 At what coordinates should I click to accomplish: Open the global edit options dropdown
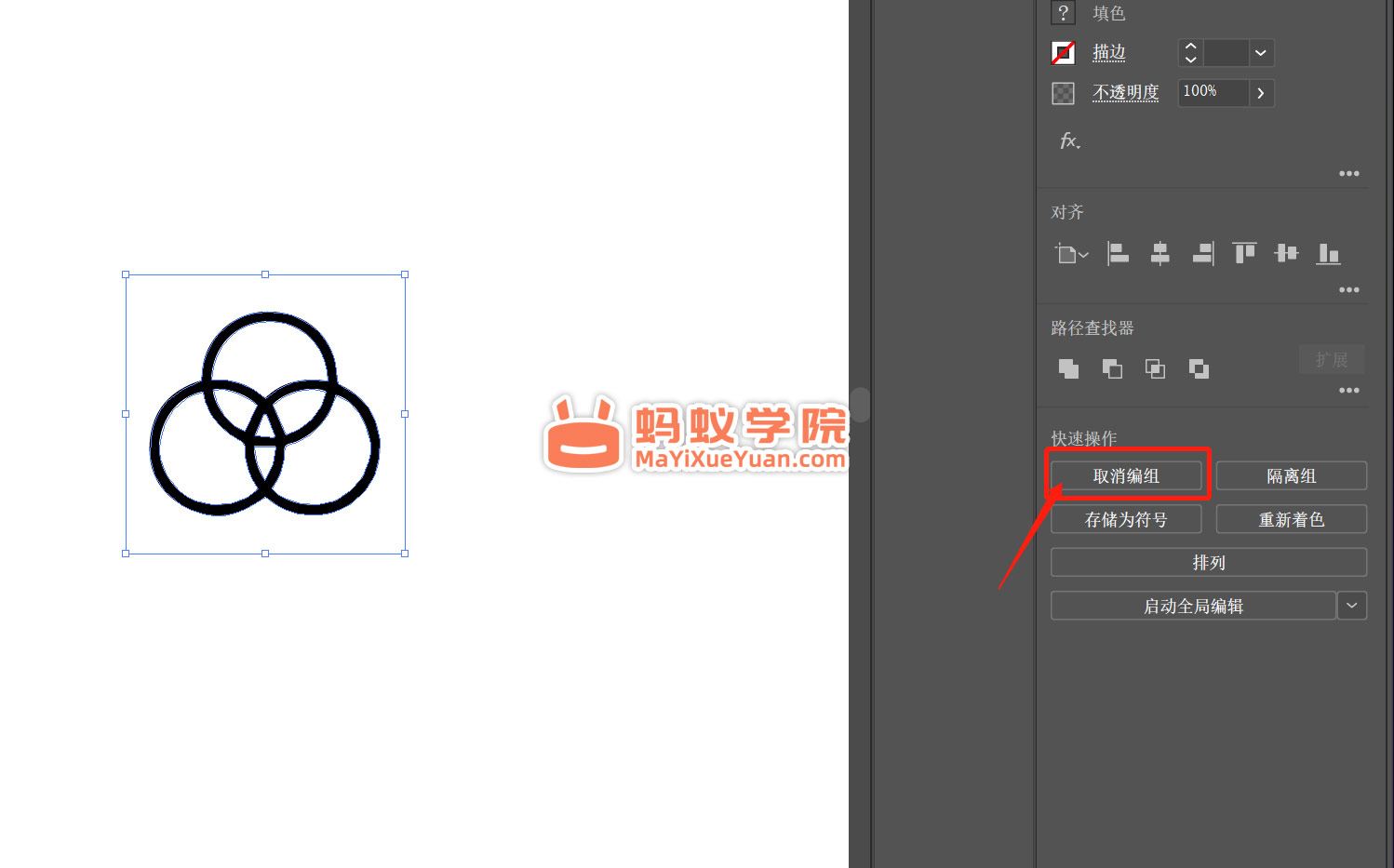click(1351, 606)
